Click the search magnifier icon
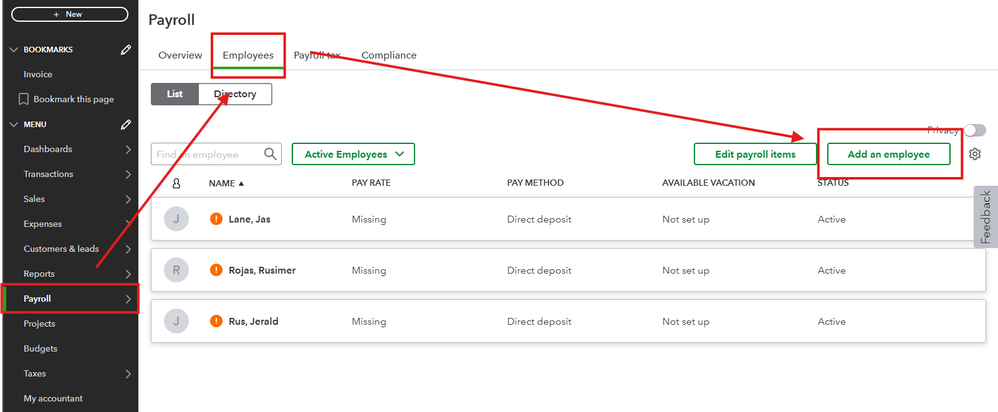998x412 pixels. click(x=271, y=154)
